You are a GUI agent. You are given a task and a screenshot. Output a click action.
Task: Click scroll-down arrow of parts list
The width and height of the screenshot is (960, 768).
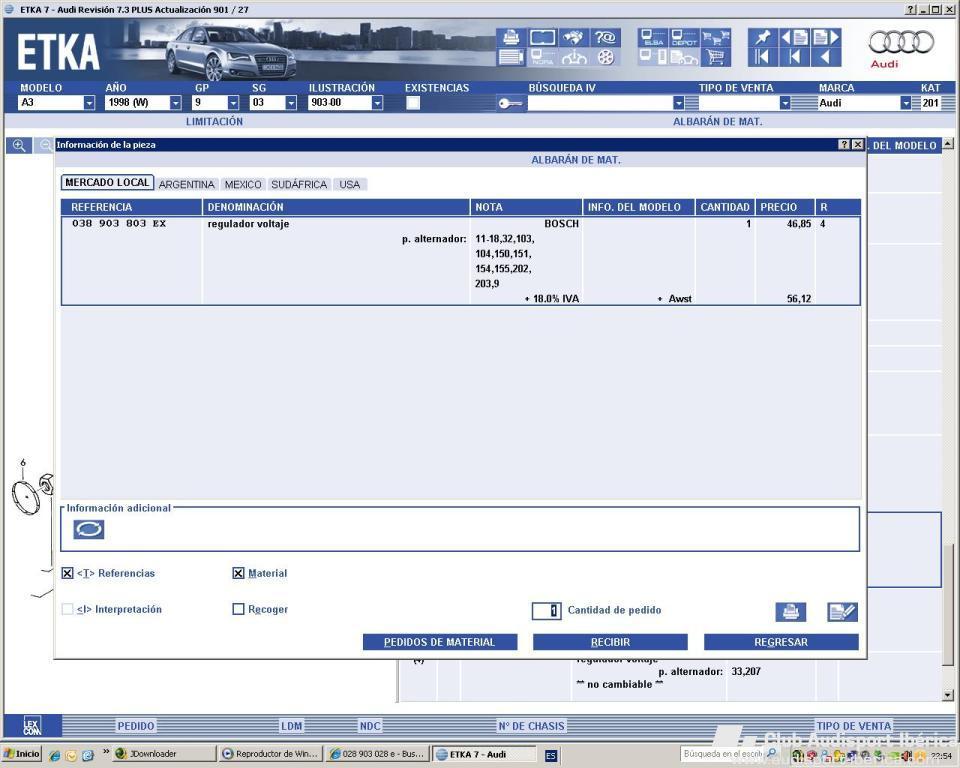point(948,695)
